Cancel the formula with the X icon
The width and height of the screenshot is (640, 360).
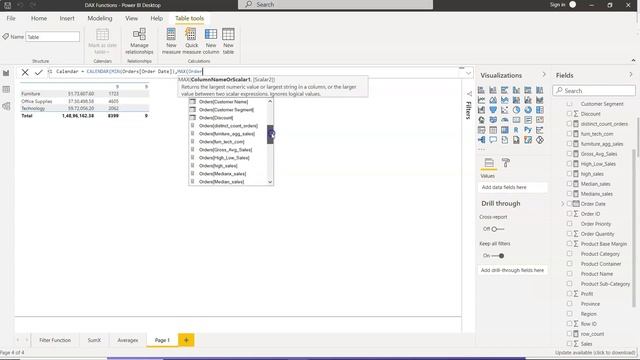click(25, 72)
